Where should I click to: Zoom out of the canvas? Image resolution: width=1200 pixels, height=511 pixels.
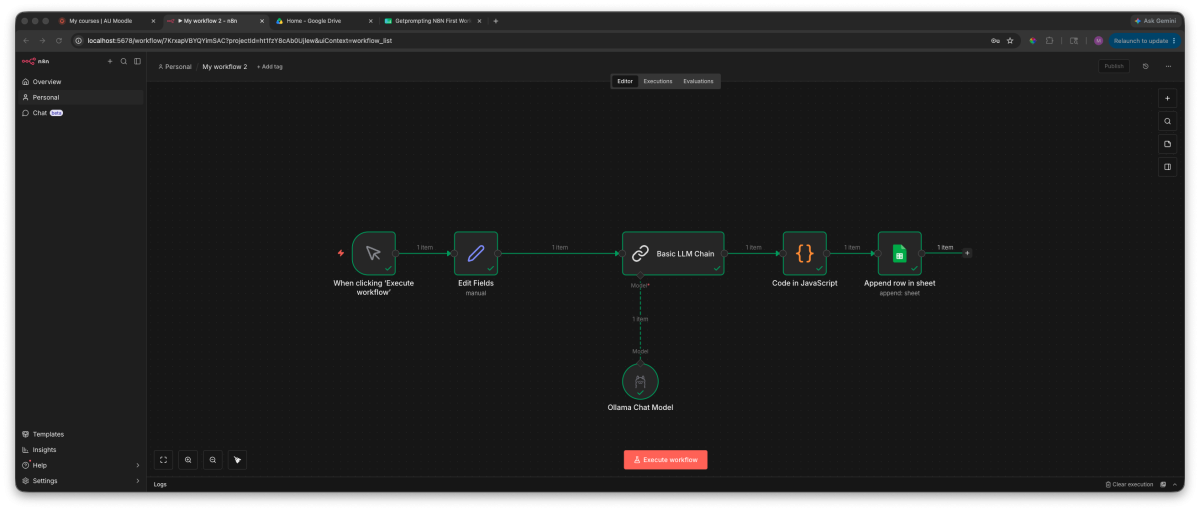pos(212,460)
